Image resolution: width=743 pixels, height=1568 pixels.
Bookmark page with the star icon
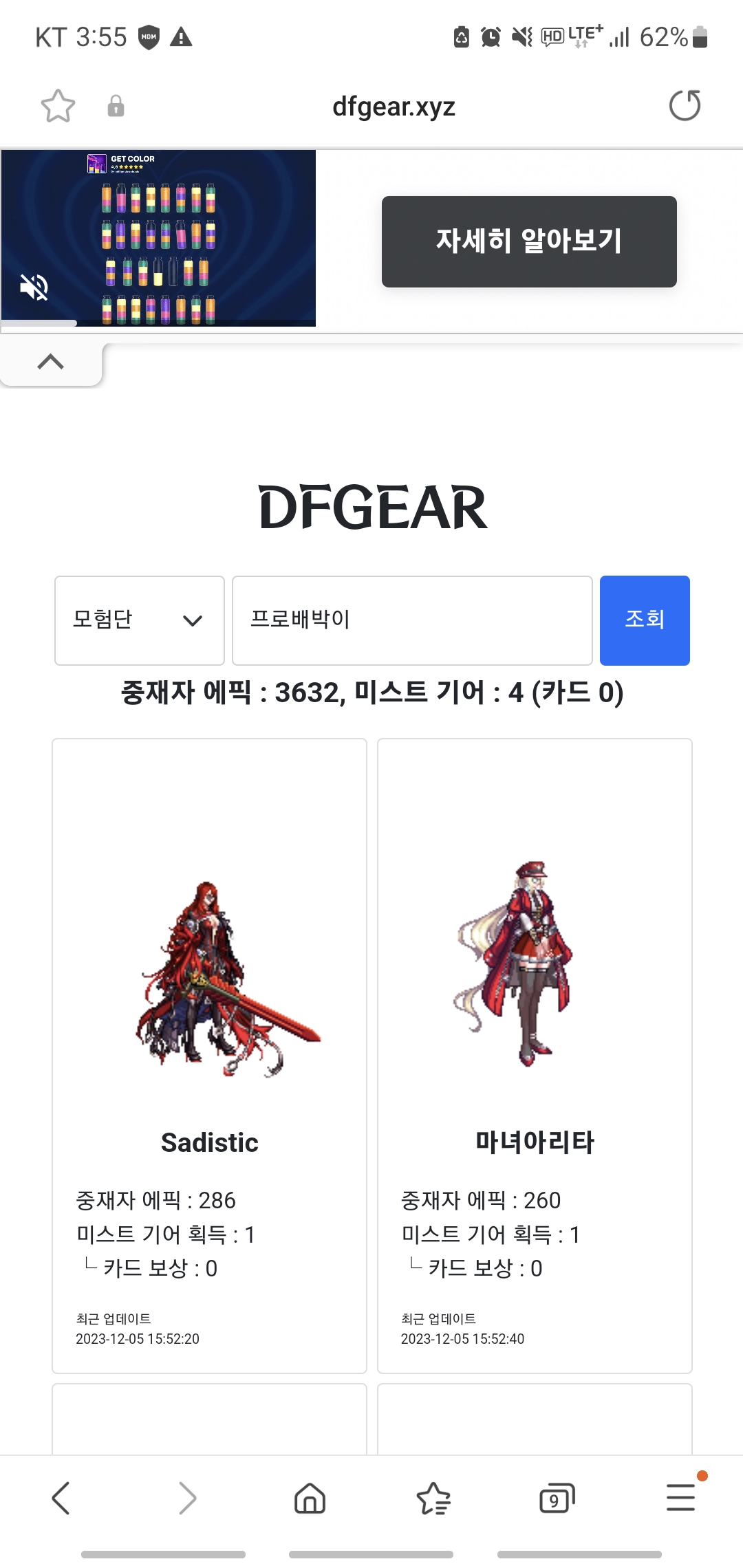click(x=58, y=106)
